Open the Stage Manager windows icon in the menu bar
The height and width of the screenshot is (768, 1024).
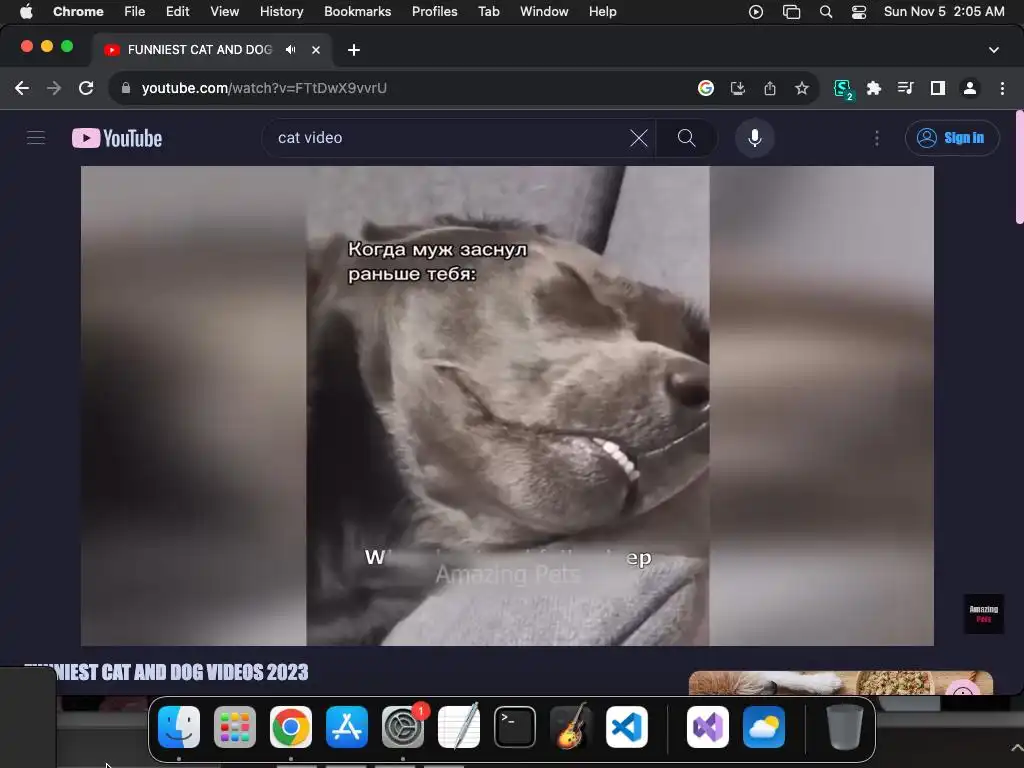pyautogui.click(x=791, y=12)
